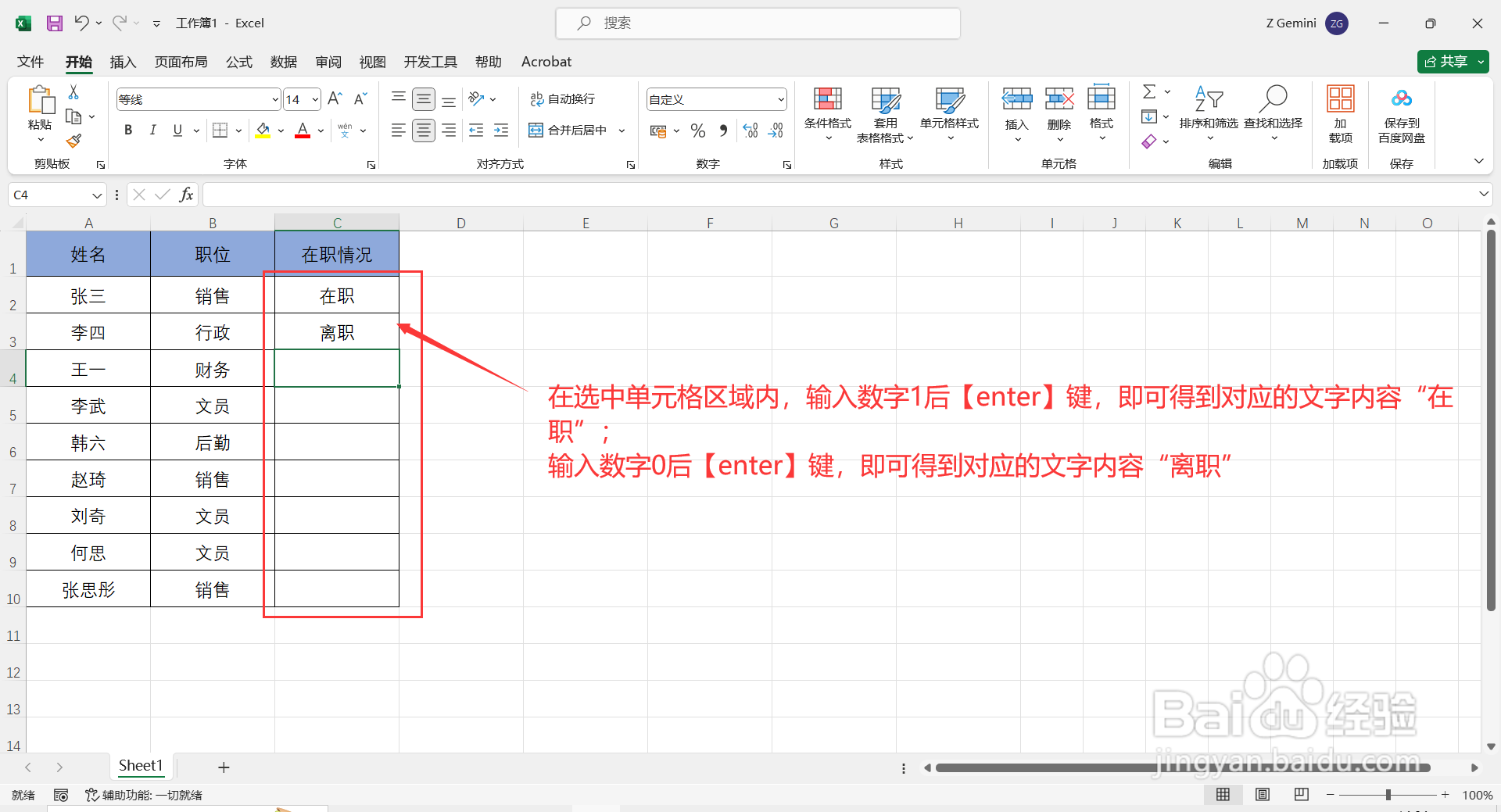
Task: Click 查找和选择 find and select icon
Action: pyautogui.click(x=1273, y=109)
